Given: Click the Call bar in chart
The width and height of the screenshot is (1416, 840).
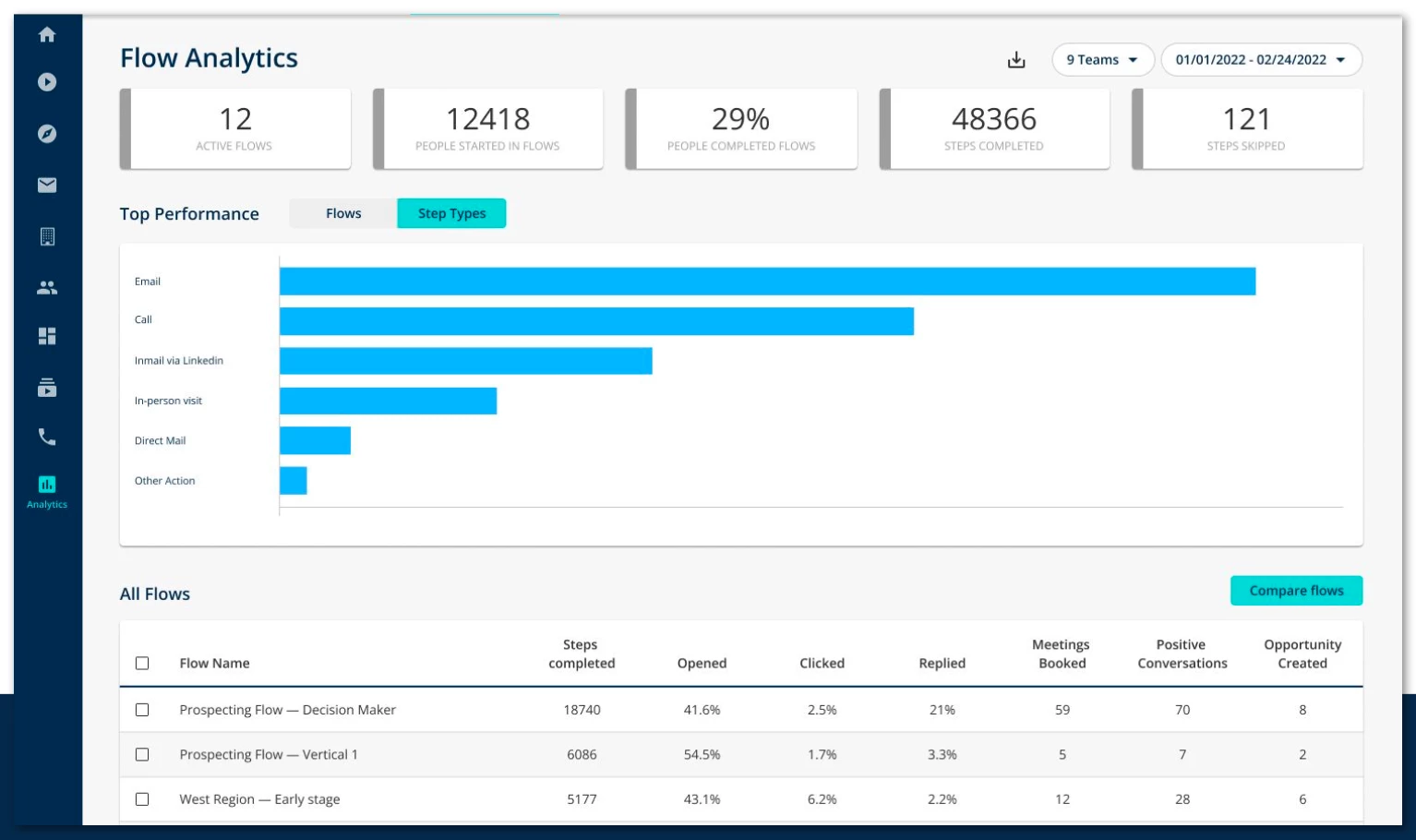Looking at the screenshot, I should pos(596,321).
